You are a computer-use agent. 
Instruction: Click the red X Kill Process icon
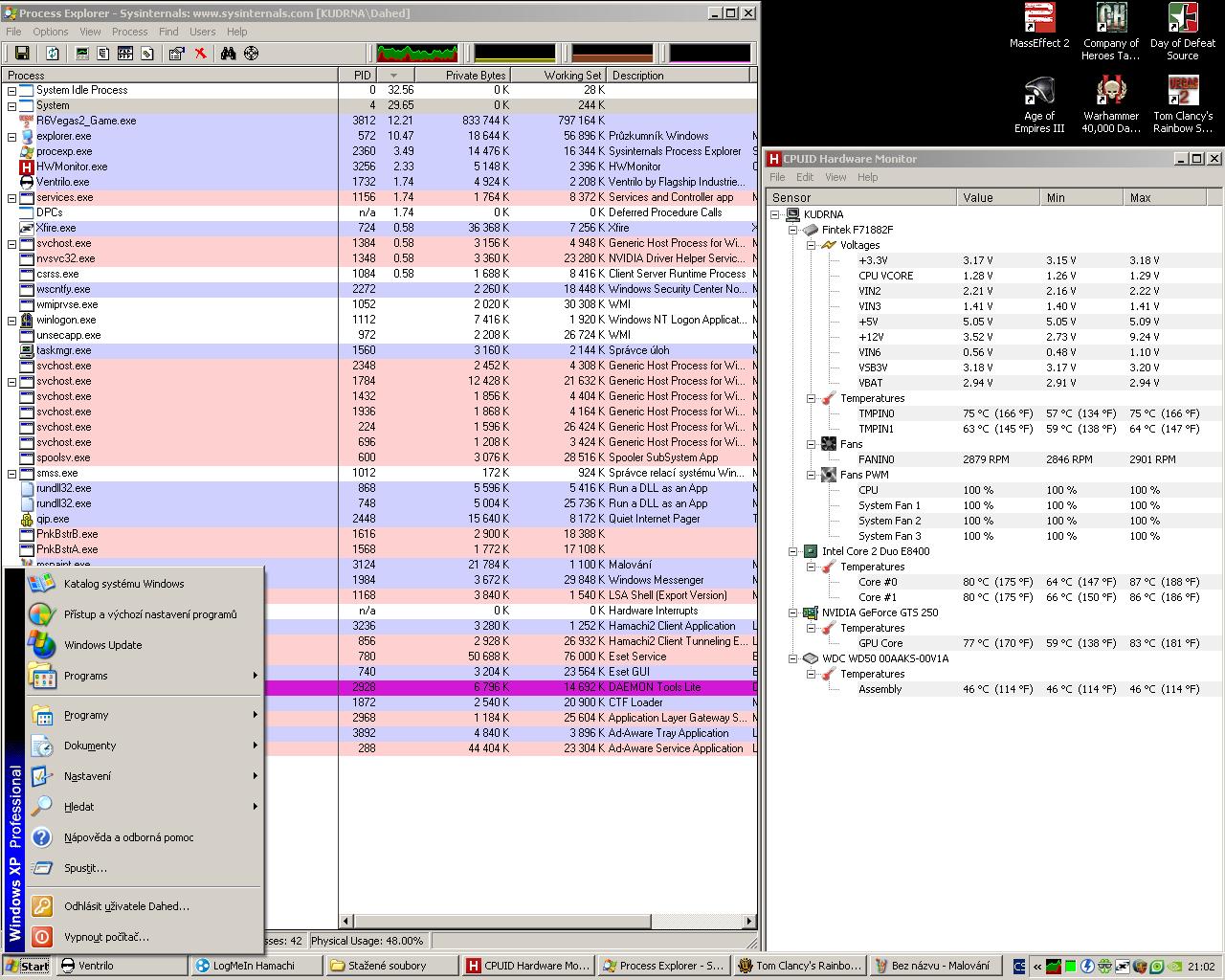[x=201, y=54]
